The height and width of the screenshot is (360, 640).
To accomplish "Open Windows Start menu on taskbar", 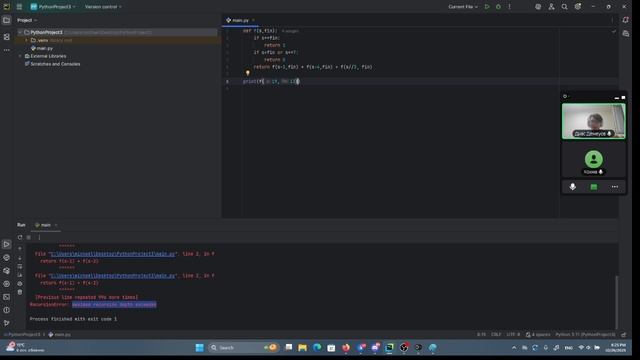I will [200, 348].
